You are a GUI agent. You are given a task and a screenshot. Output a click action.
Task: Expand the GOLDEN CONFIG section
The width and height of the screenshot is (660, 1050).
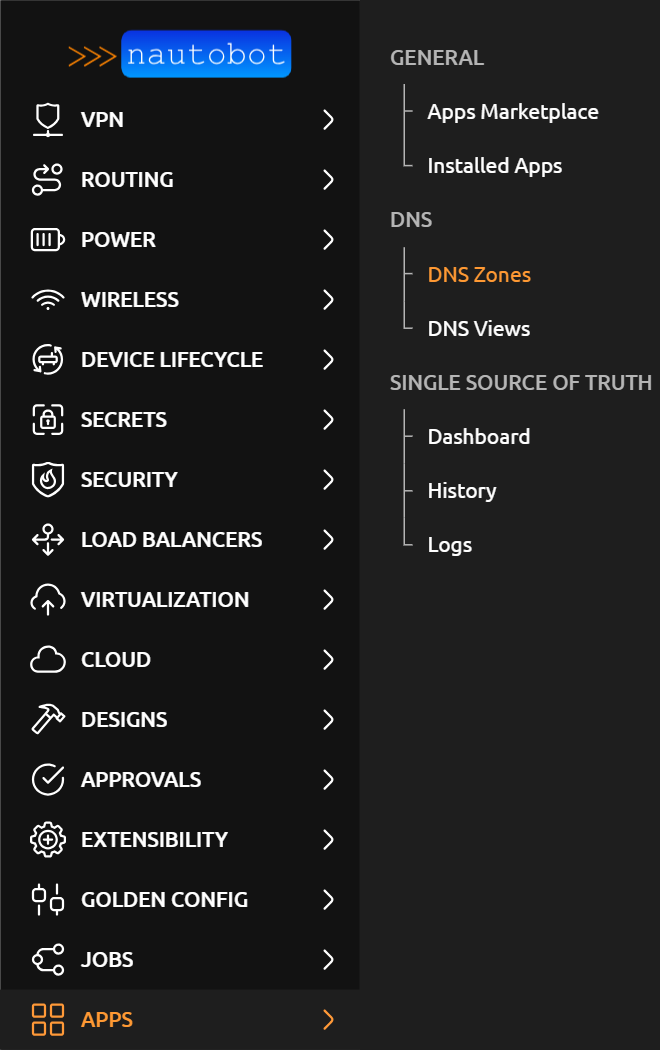point(328,899)
